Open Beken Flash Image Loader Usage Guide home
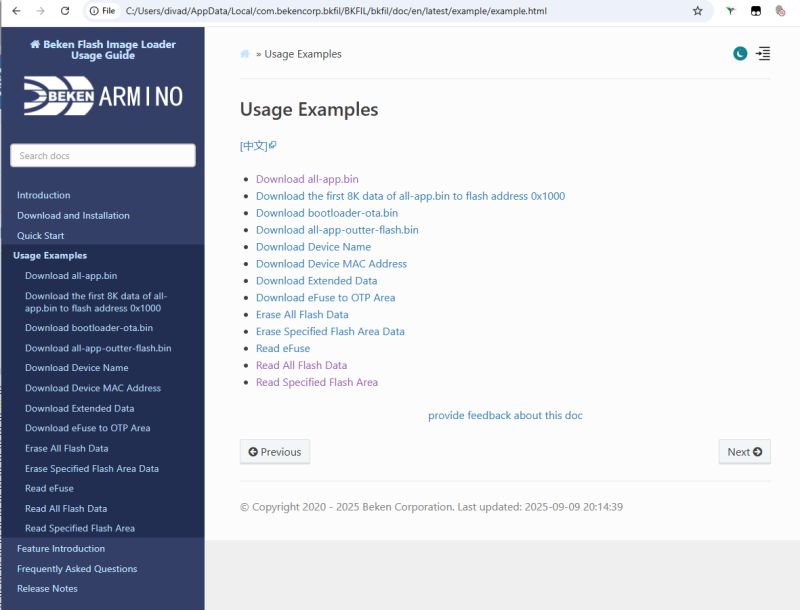This screenshot has width=800, height=610. 103,49
